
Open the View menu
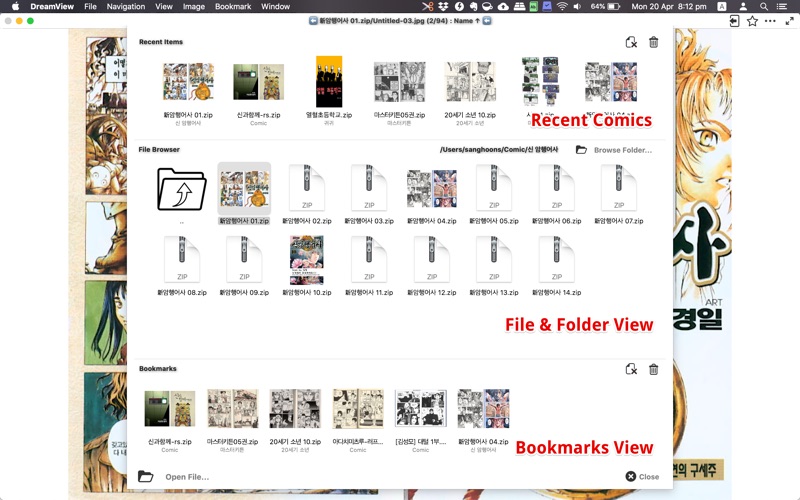coord(164,7)
